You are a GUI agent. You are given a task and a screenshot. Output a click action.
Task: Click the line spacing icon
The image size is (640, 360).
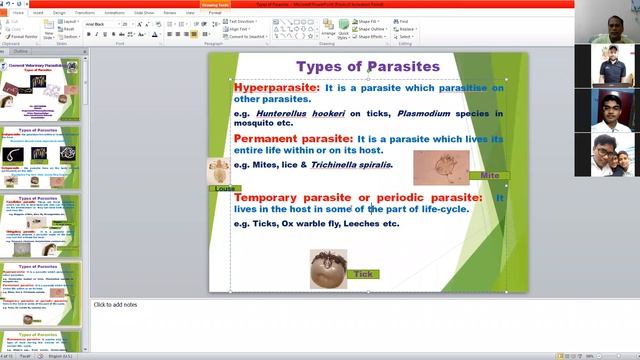pos(216,24)
